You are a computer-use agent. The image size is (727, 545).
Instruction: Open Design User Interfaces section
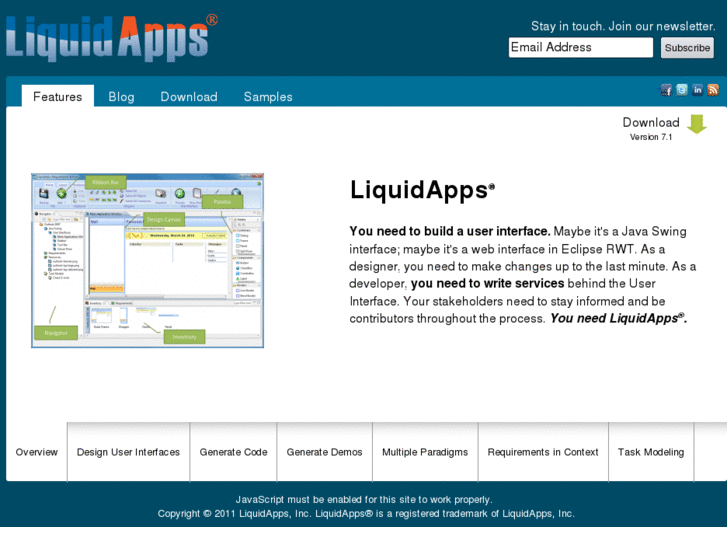[x=128, y=452]
